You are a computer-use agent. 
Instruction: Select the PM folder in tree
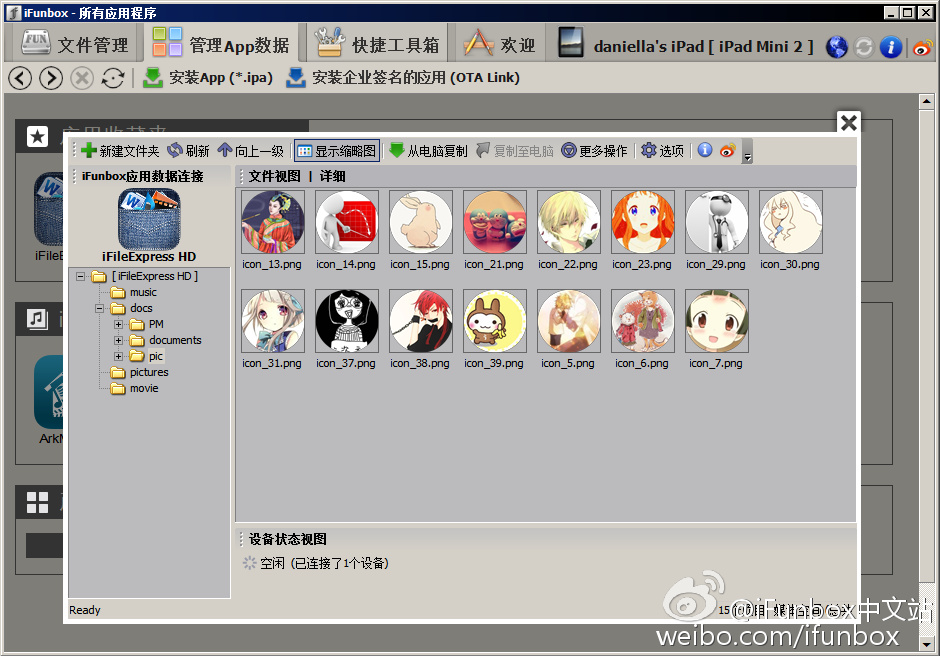(x=155, y=324)
